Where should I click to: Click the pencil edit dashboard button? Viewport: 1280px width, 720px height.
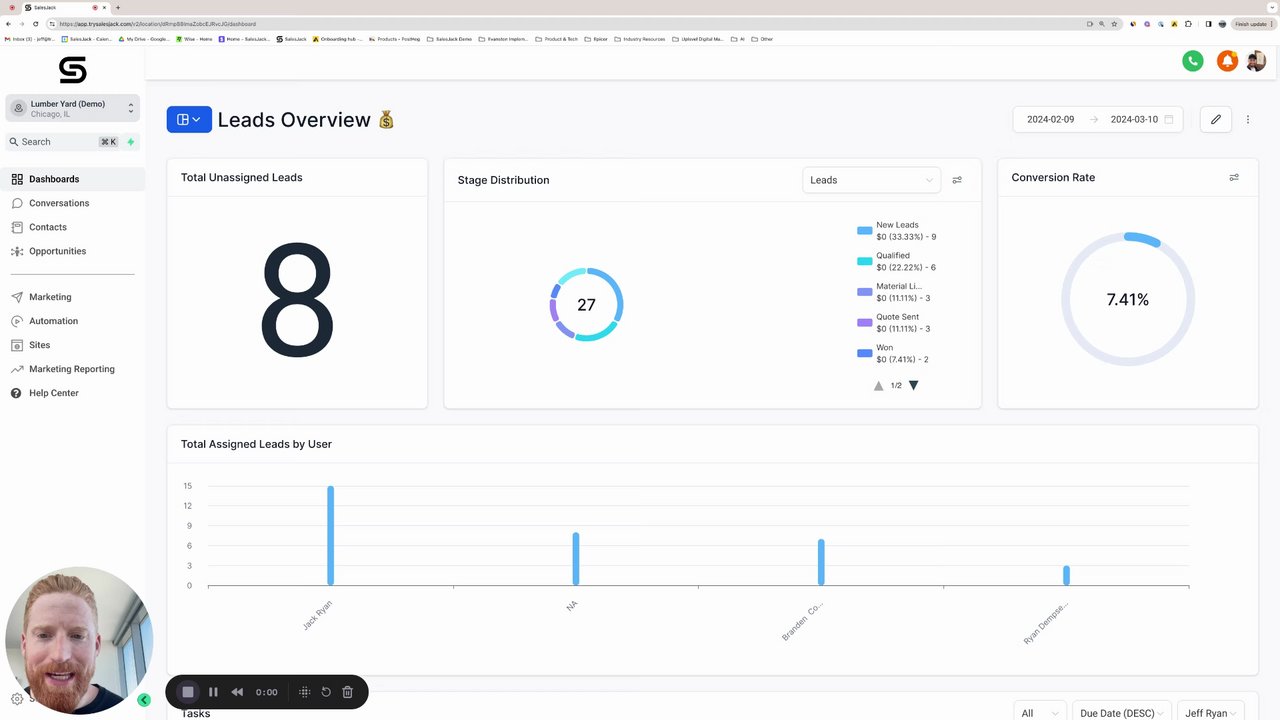(x=1216, y=119)
